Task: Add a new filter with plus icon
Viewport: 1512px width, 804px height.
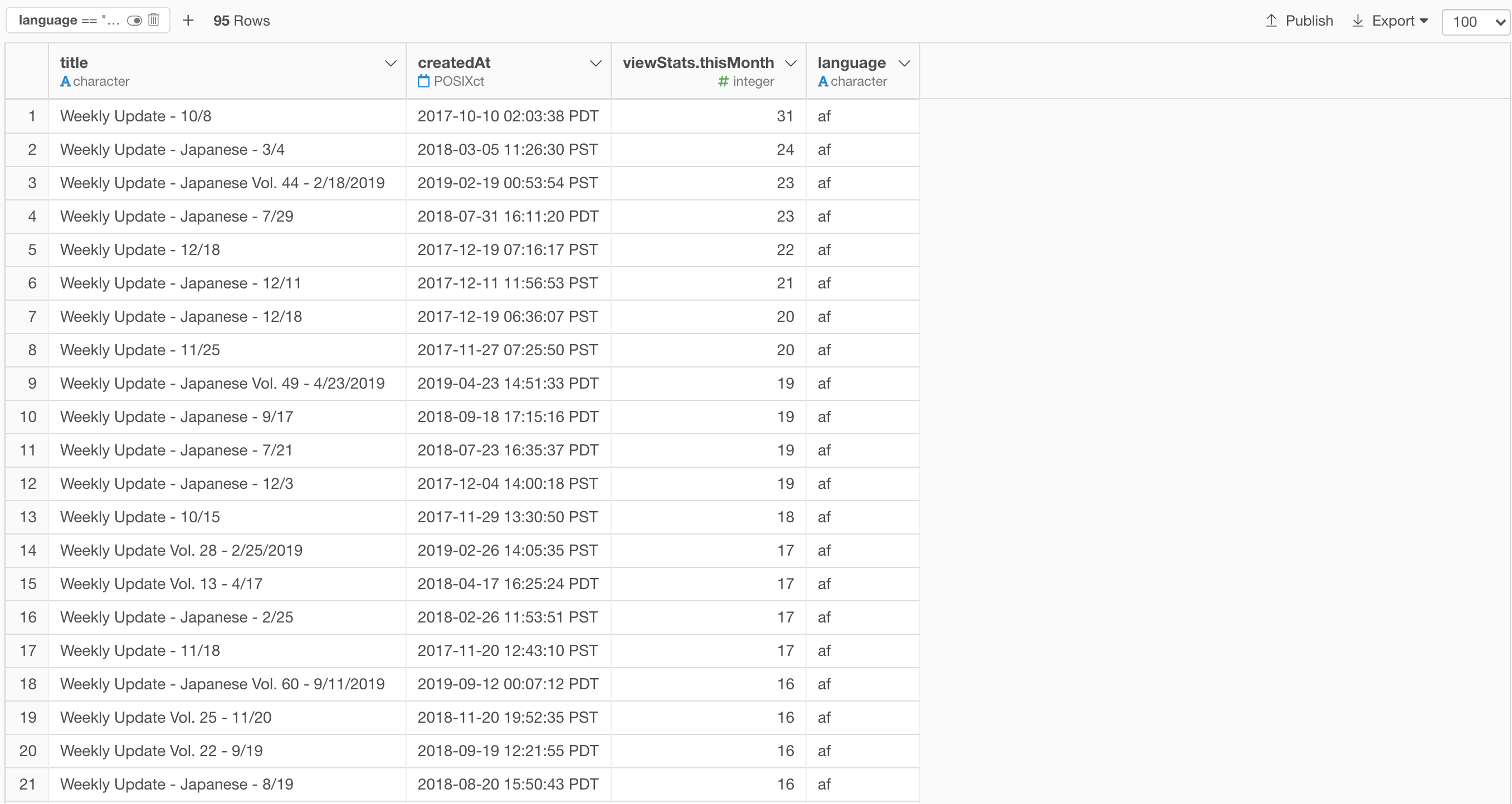Action: 188,21
